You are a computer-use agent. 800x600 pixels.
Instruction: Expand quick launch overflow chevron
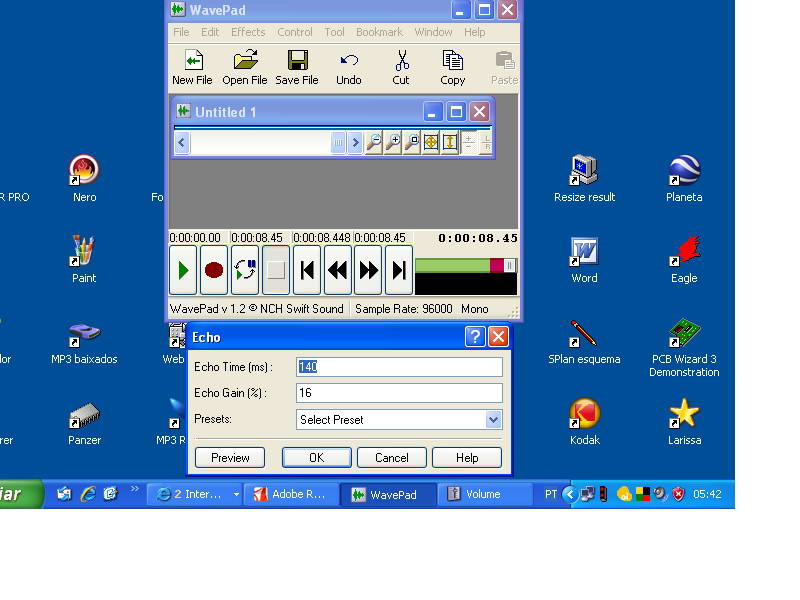coord(134,489)
